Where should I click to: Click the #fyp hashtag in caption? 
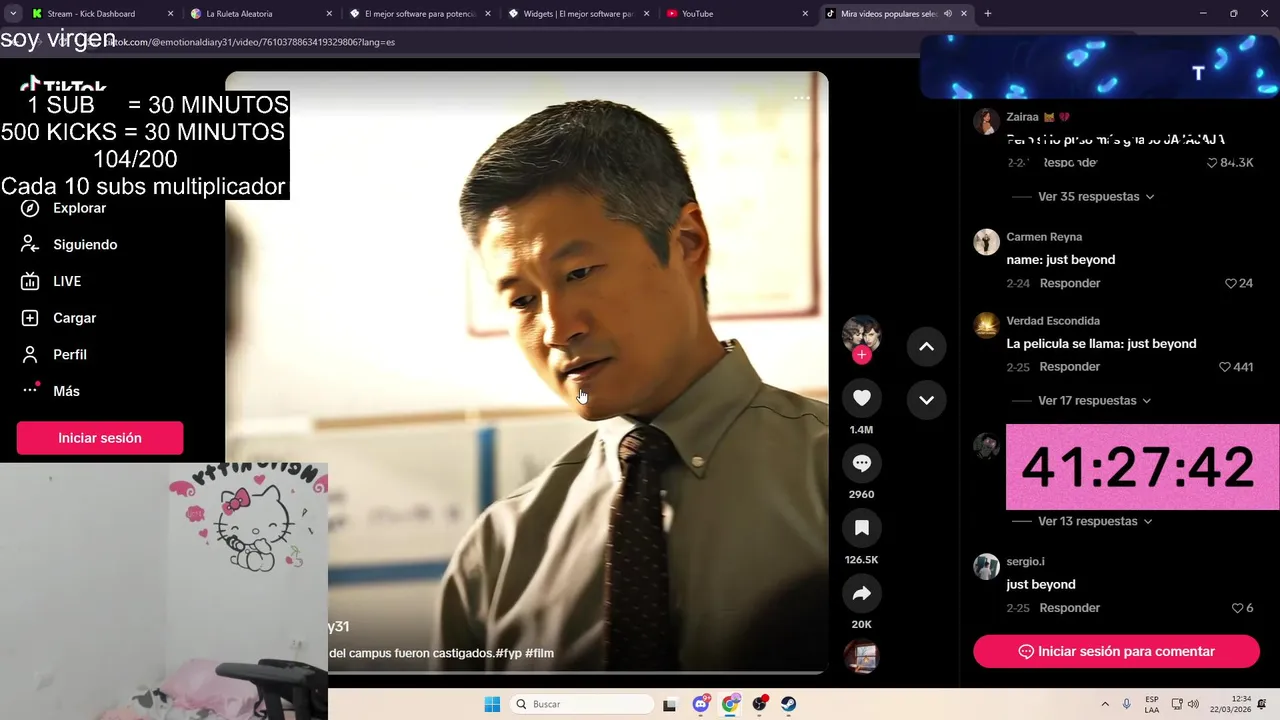pos(508,653)
